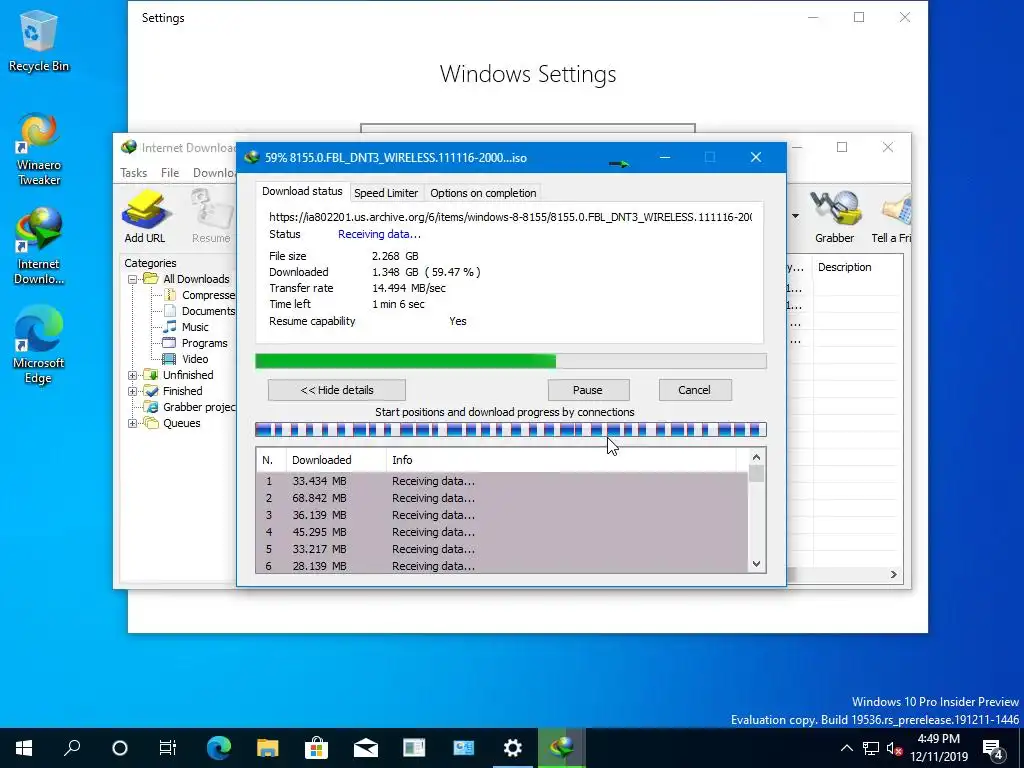Select connection row 4 with 45.295 MB
Image resolution: width=1024 pixels, height=768 pixels.
point(502,532)
